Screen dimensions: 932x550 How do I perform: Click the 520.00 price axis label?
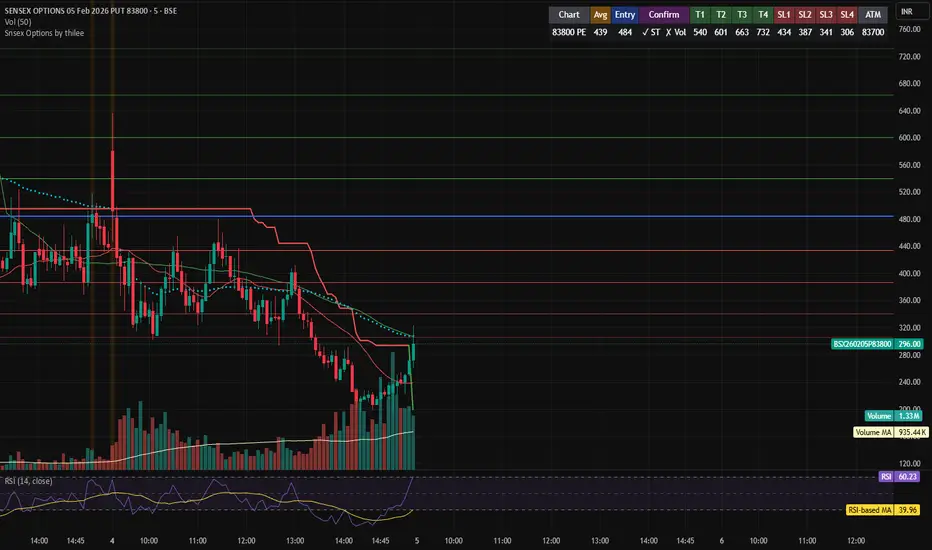909,191
